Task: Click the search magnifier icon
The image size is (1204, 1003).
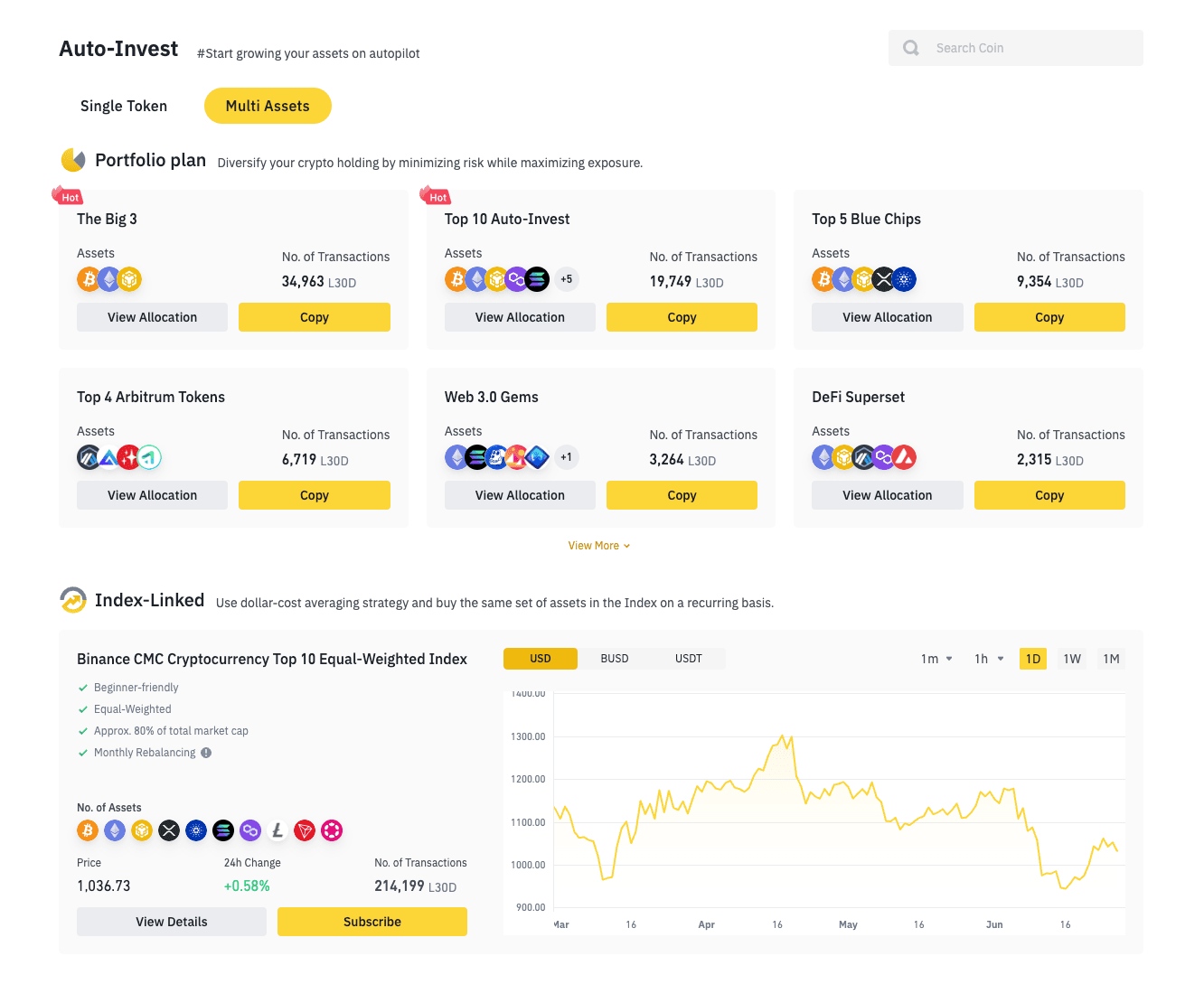Action: [x=911, y=48]
